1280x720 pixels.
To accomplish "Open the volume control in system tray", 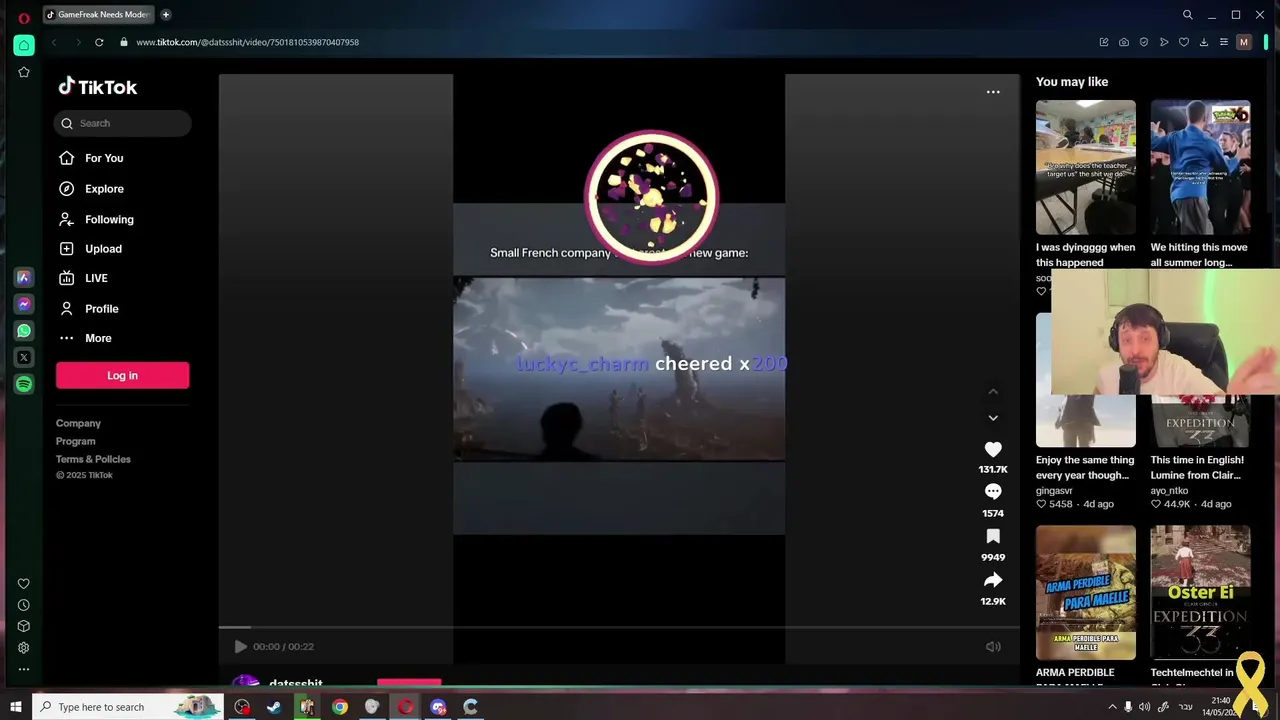I will [1144, 707].
